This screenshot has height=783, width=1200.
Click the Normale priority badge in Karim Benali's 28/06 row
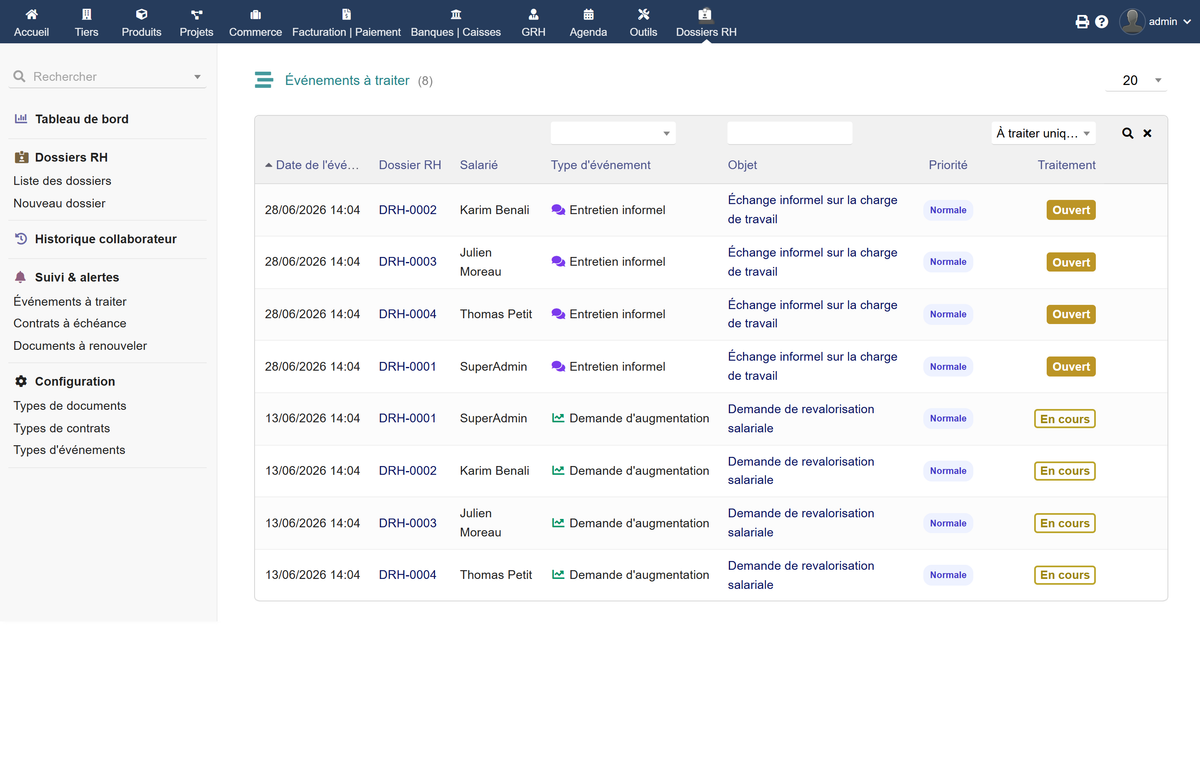[x=948, y=210]
